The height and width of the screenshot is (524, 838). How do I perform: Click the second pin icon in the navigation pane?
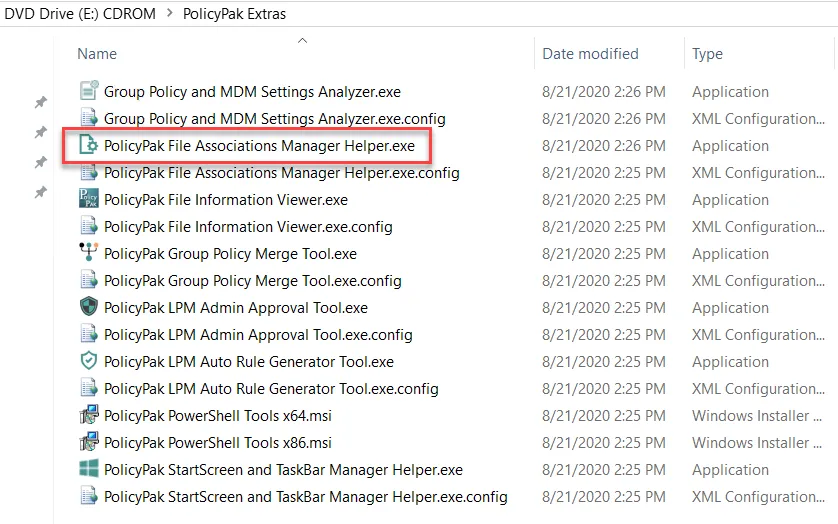[41, 132]
